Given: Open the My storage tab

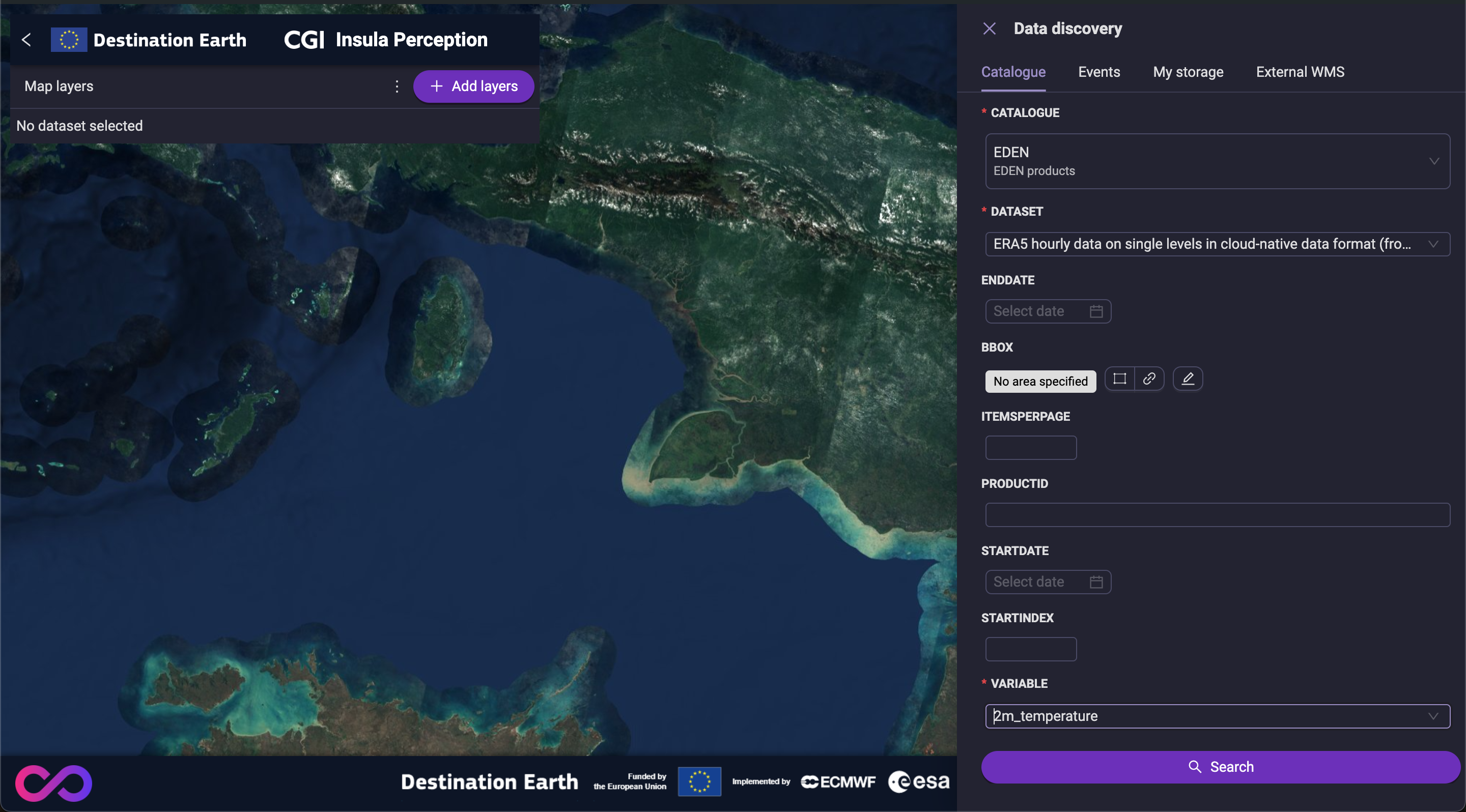Looking at the screenshot, I should [1188, 72].
